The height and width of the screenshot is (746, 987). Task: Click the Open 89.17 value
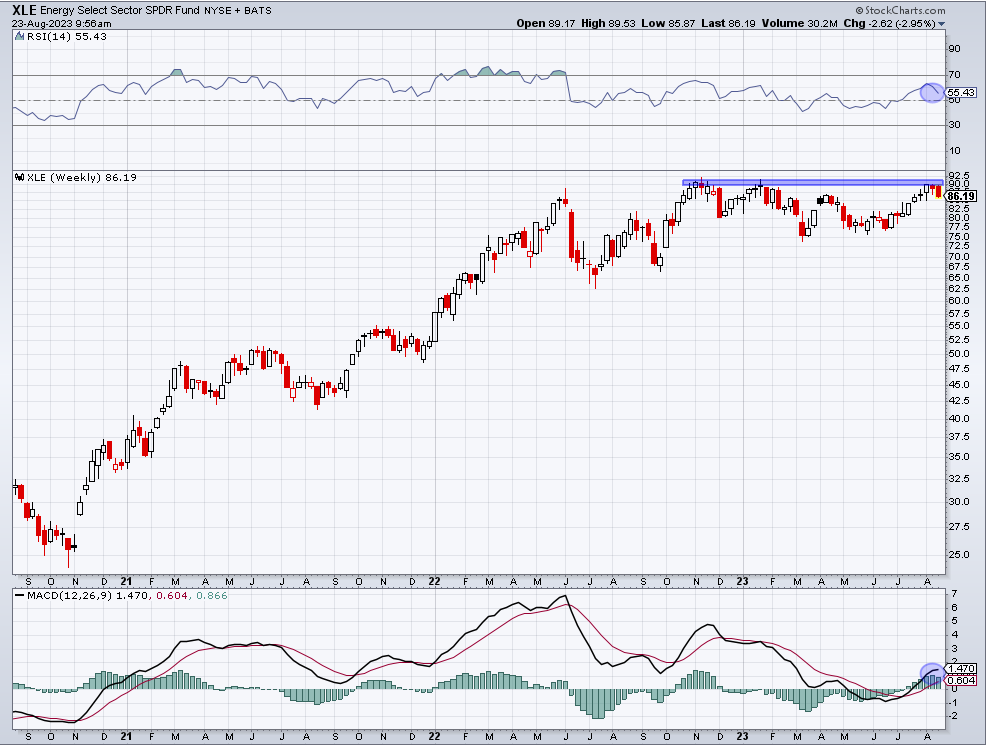click(x=546, y=23)
